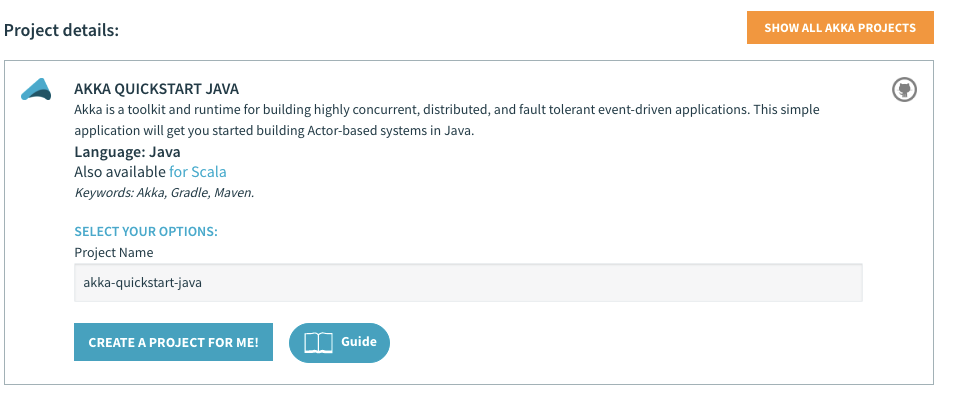Click the book icon in Guide button

[319, 342]
